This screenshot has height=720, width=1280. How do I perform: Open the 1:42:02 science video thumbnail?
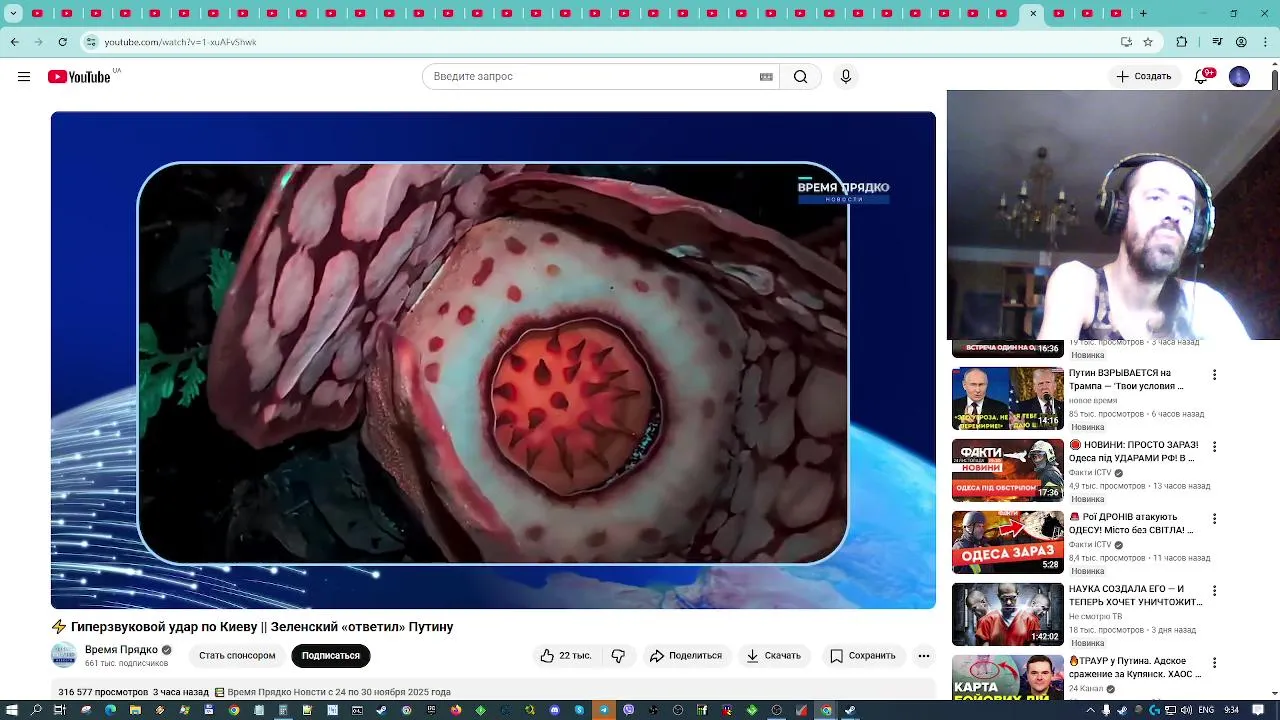(1008, 614)
